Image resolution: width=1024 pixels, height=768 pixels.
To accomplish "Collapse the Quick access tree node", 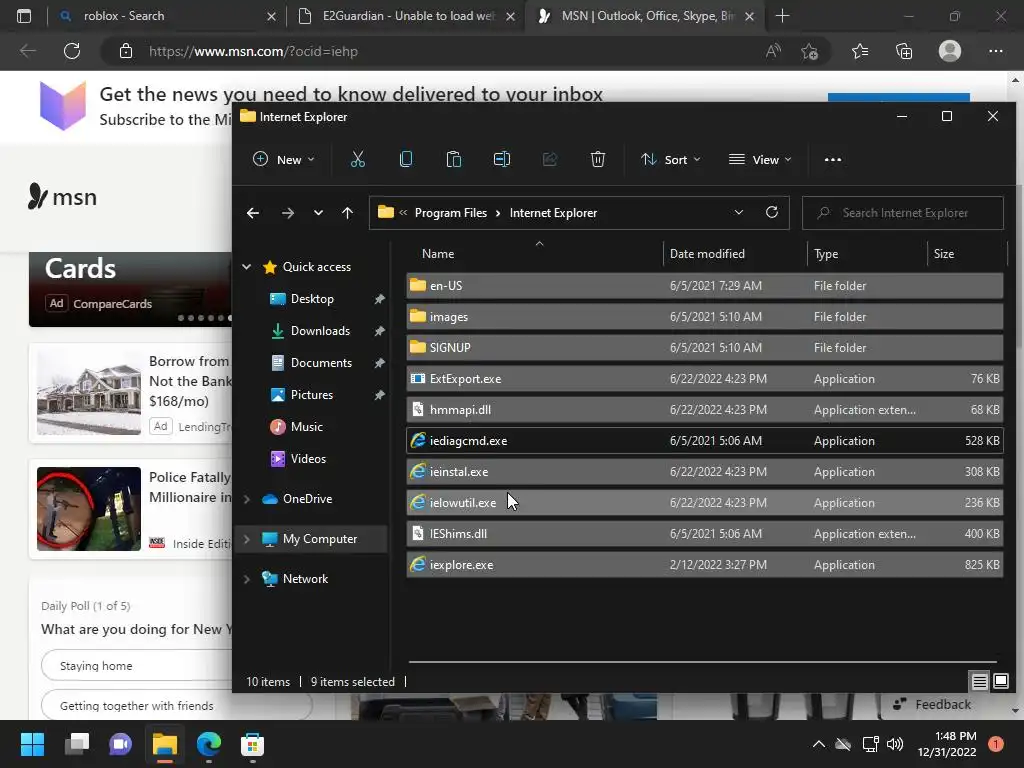I will [x=246, y=266].
